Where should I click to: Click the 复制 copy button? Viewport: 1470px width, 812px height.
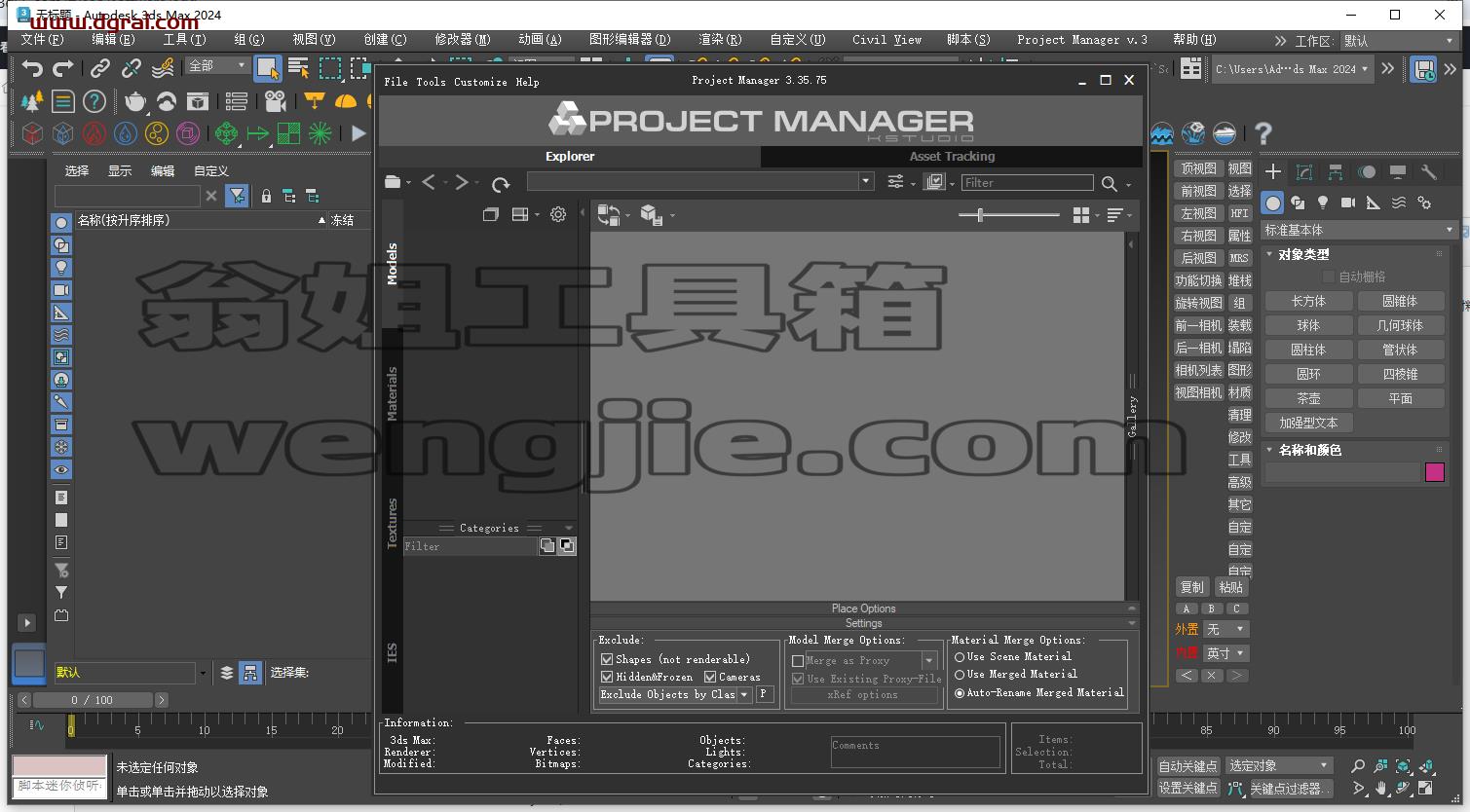[1191, 587]
